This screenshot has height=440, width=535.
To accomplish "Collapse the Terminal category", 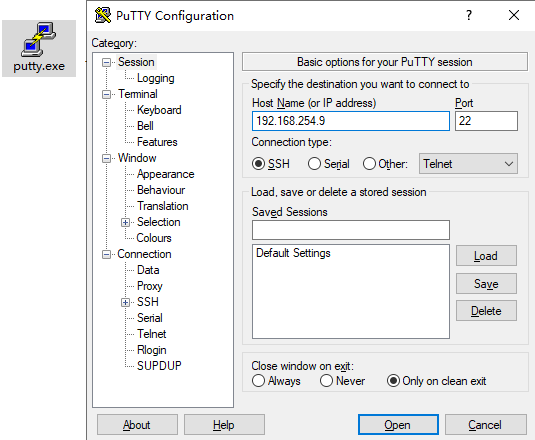I will [x=106, y=94].
